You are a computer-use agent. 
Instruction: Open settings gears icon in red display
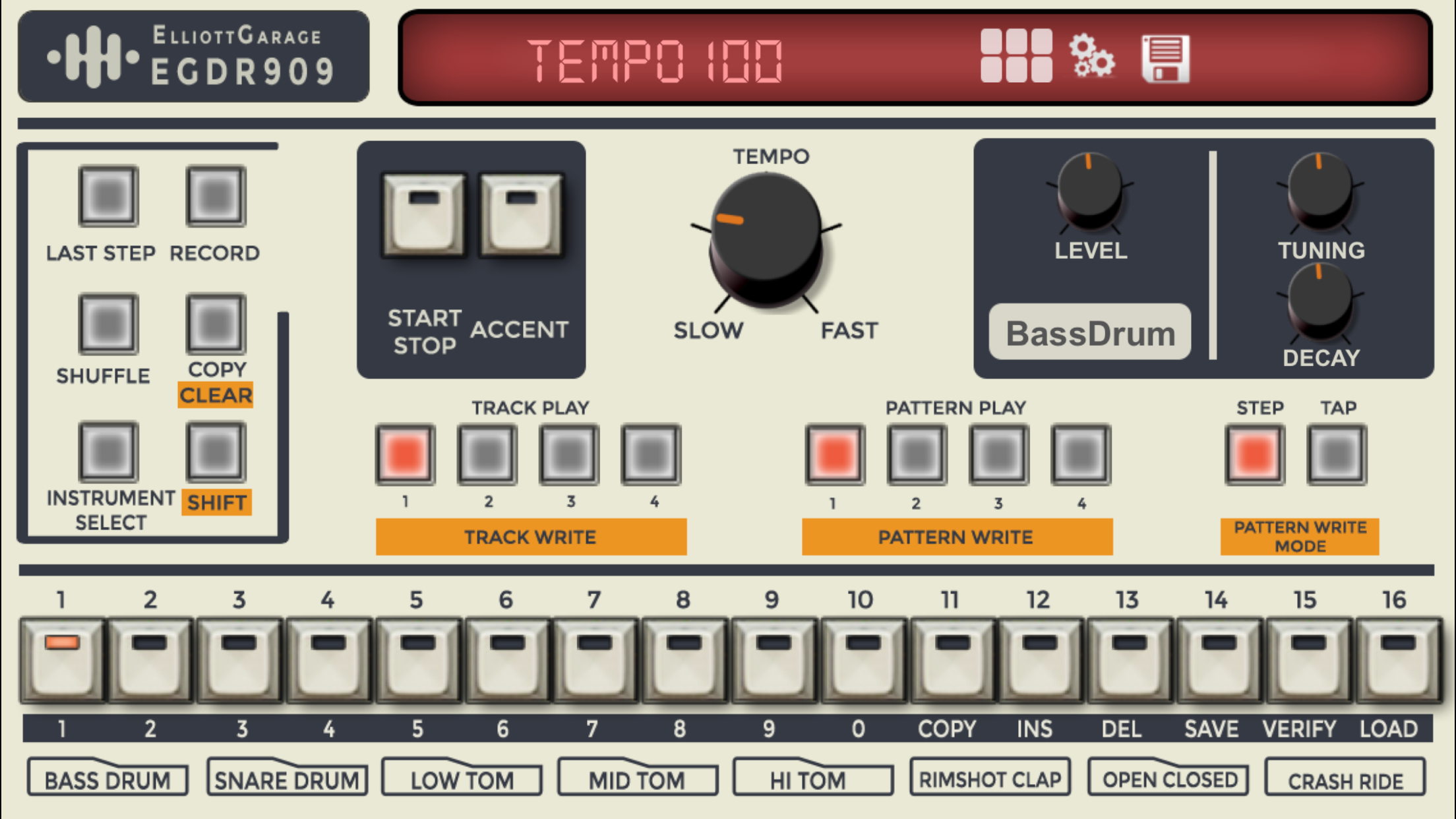[1091, 57]
